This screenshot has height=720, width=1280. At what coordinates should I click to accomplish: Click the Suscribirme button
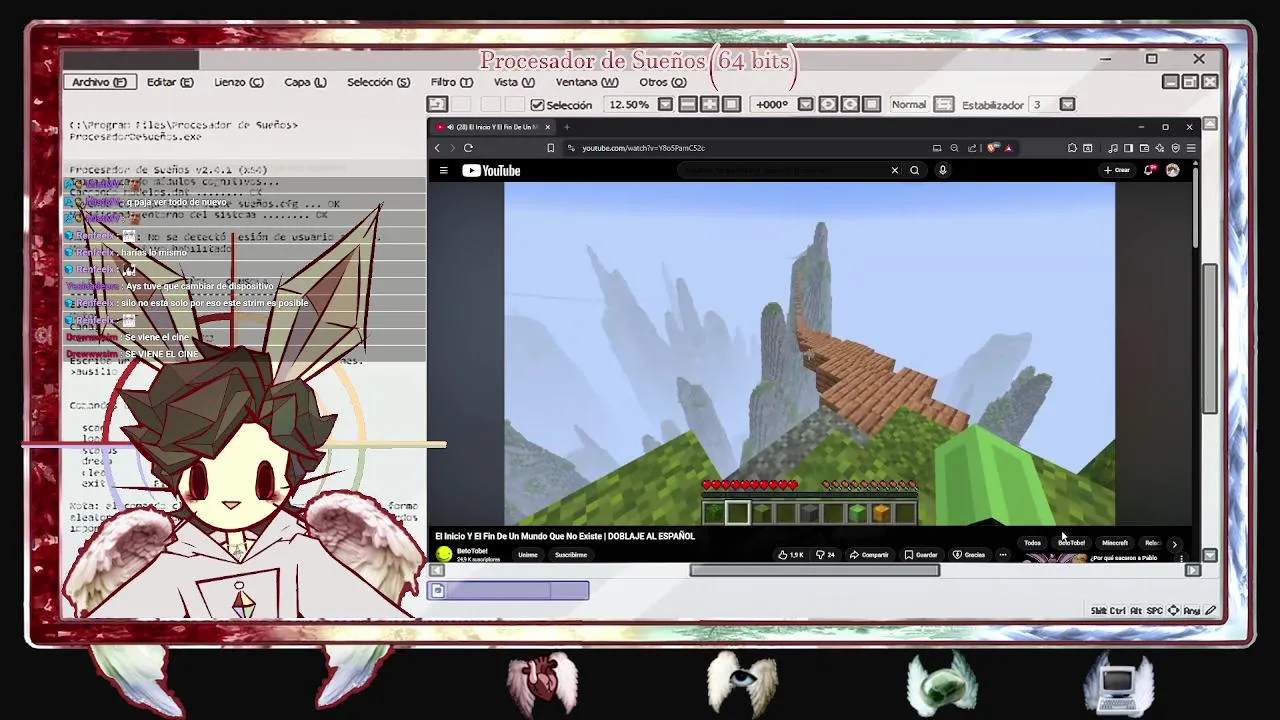571,555
